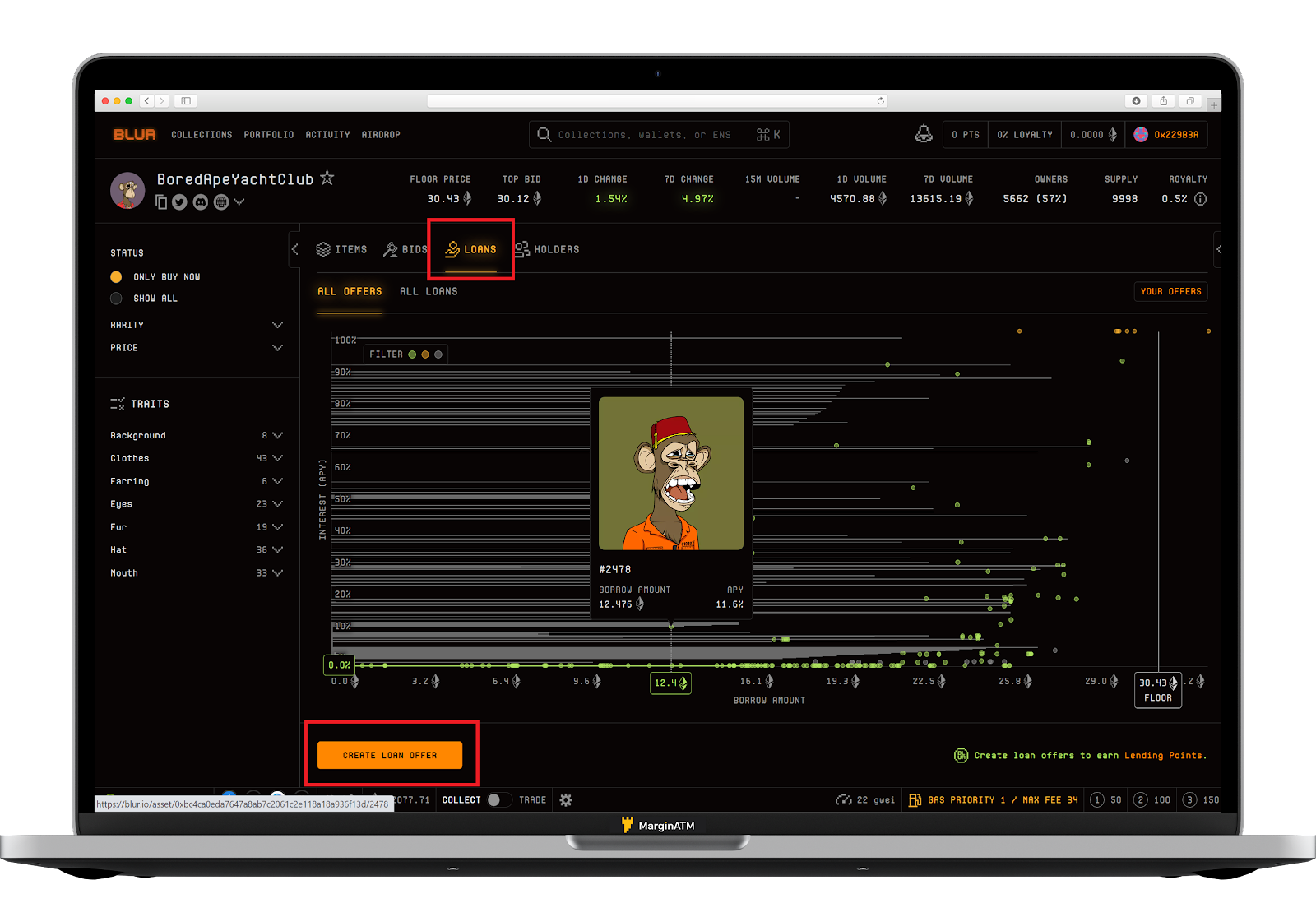
Task: Open the collection website globe icon
Action: click(x=221, y=202)
